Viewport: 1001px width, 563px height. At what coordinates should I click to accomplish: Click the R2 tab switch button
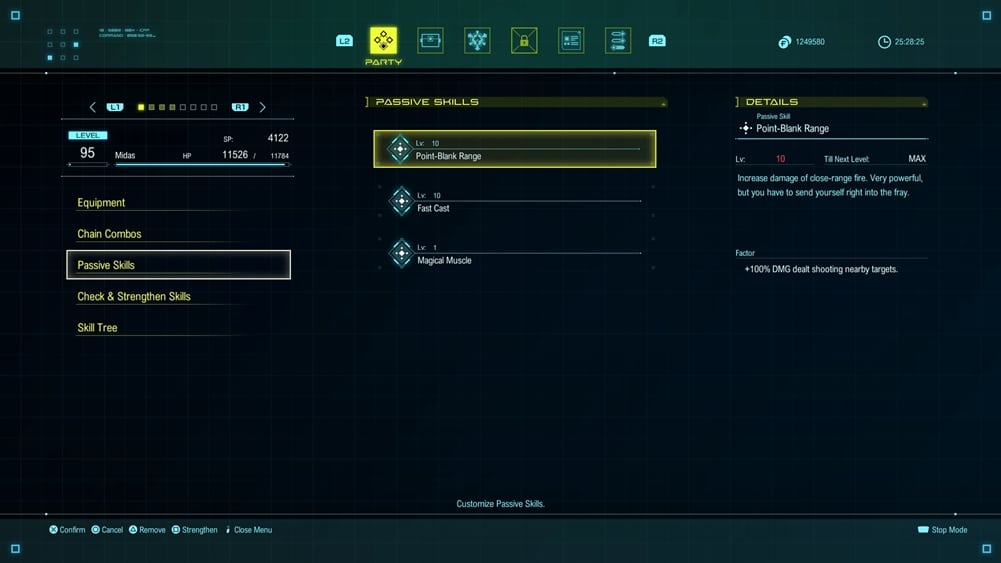(x=657, y=41)
